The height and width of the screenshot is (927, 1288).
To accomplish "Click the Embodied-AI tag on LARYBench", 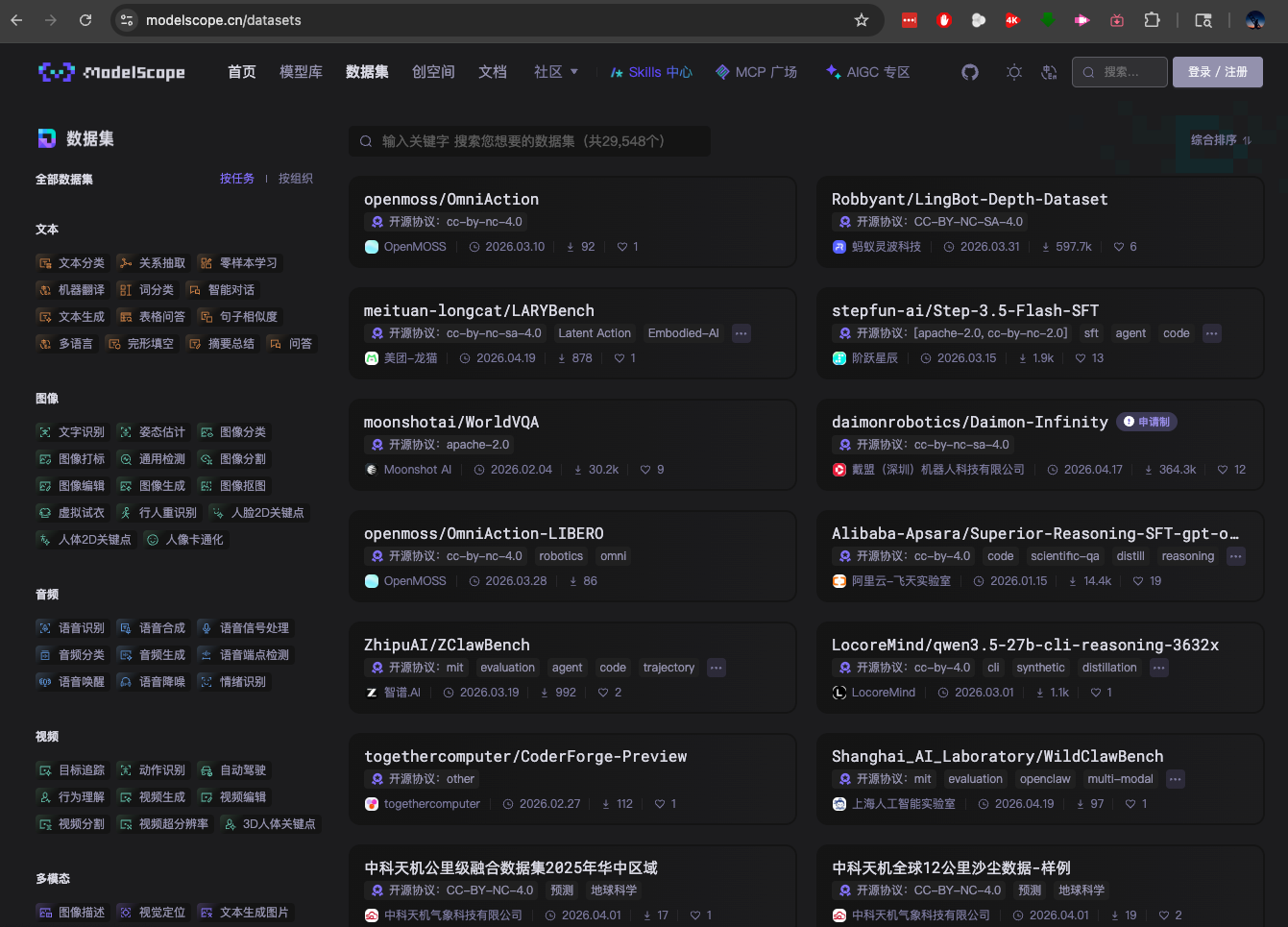I will pos(683,333).
